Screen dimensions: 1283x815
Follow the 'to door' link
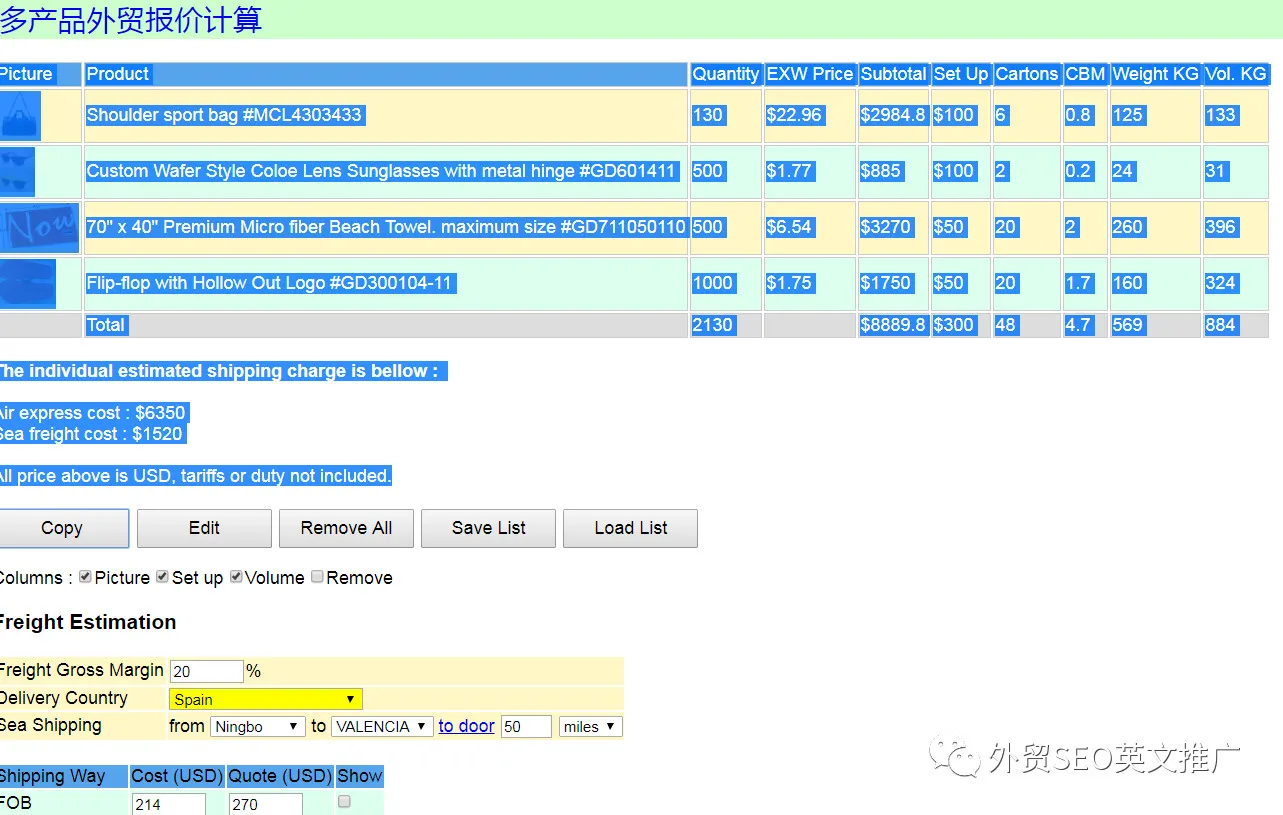pyautogui.click(x=466, y=726)
